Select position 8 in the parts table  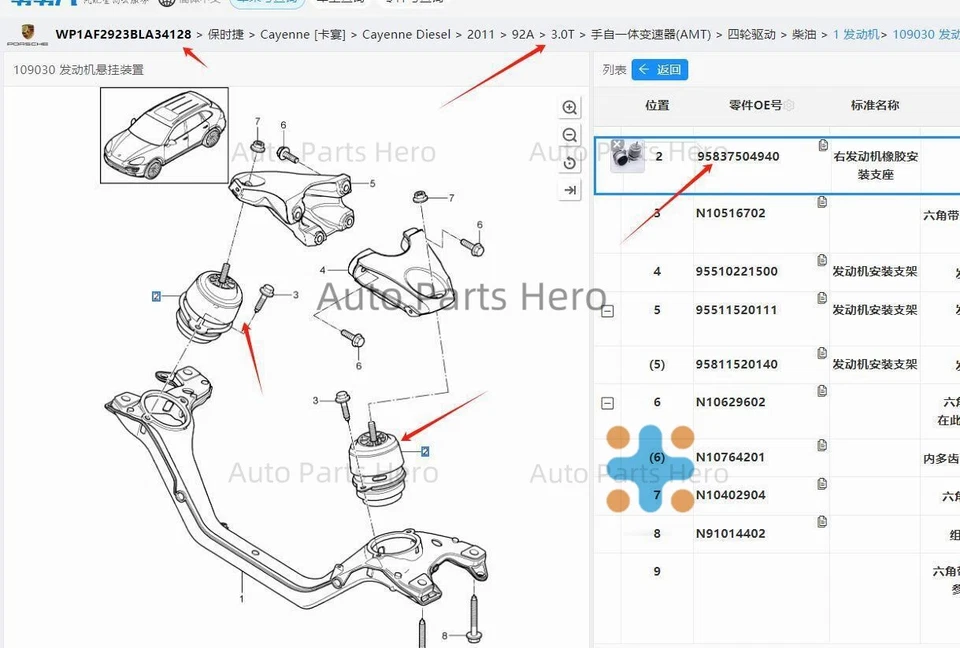pos(657,533)
